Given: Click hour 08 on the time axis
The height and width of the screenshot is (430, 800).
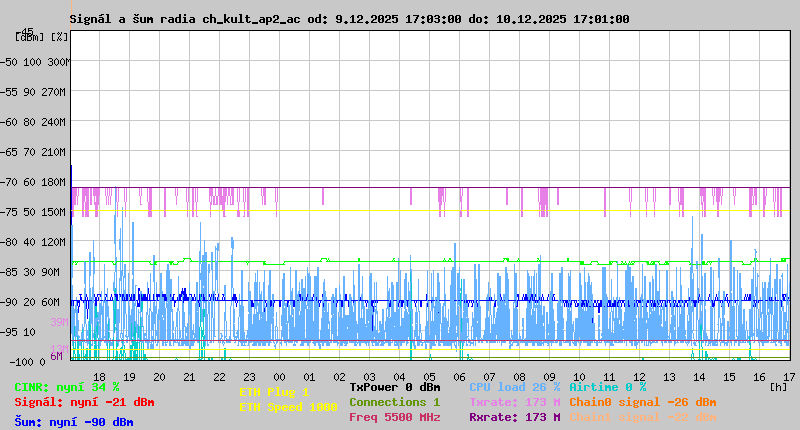Looking at the screenshot, I should point(520,376).
